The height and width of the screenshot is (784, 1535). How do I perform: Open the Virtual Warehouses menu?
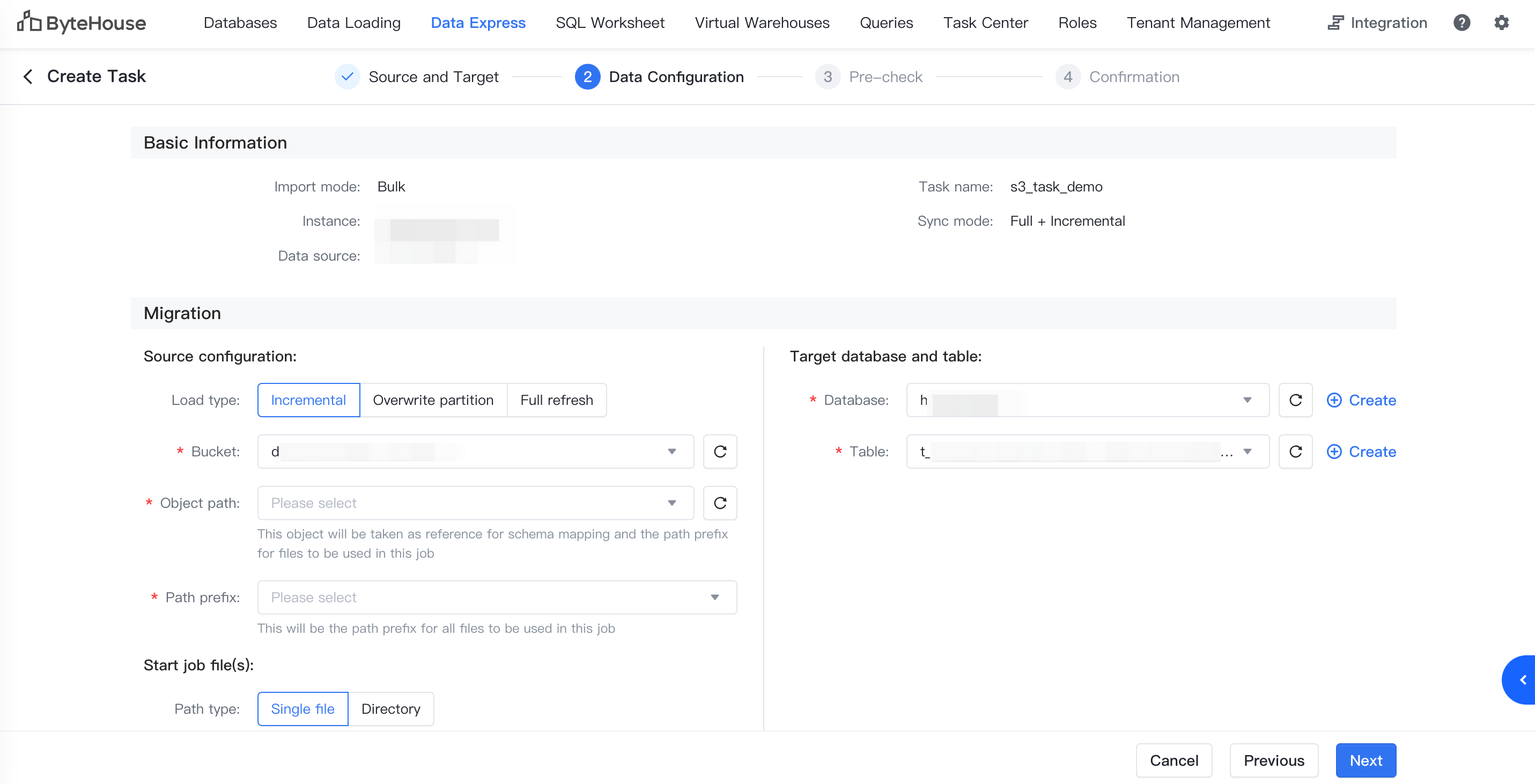762,23
